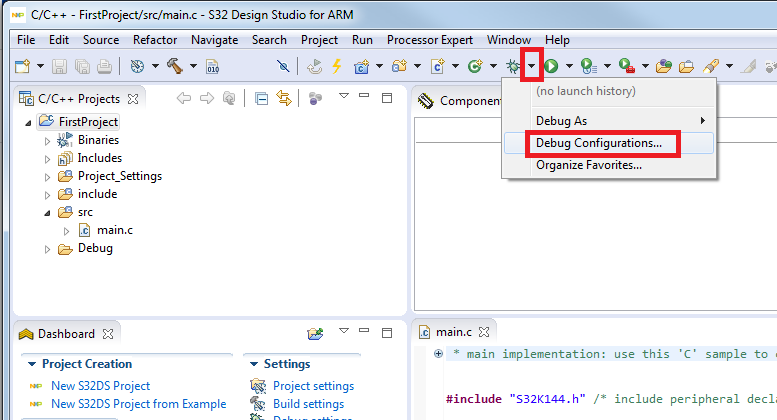Expand folded comment in main.c editor
Screen dimensions: 777x420
coord(438,354)
